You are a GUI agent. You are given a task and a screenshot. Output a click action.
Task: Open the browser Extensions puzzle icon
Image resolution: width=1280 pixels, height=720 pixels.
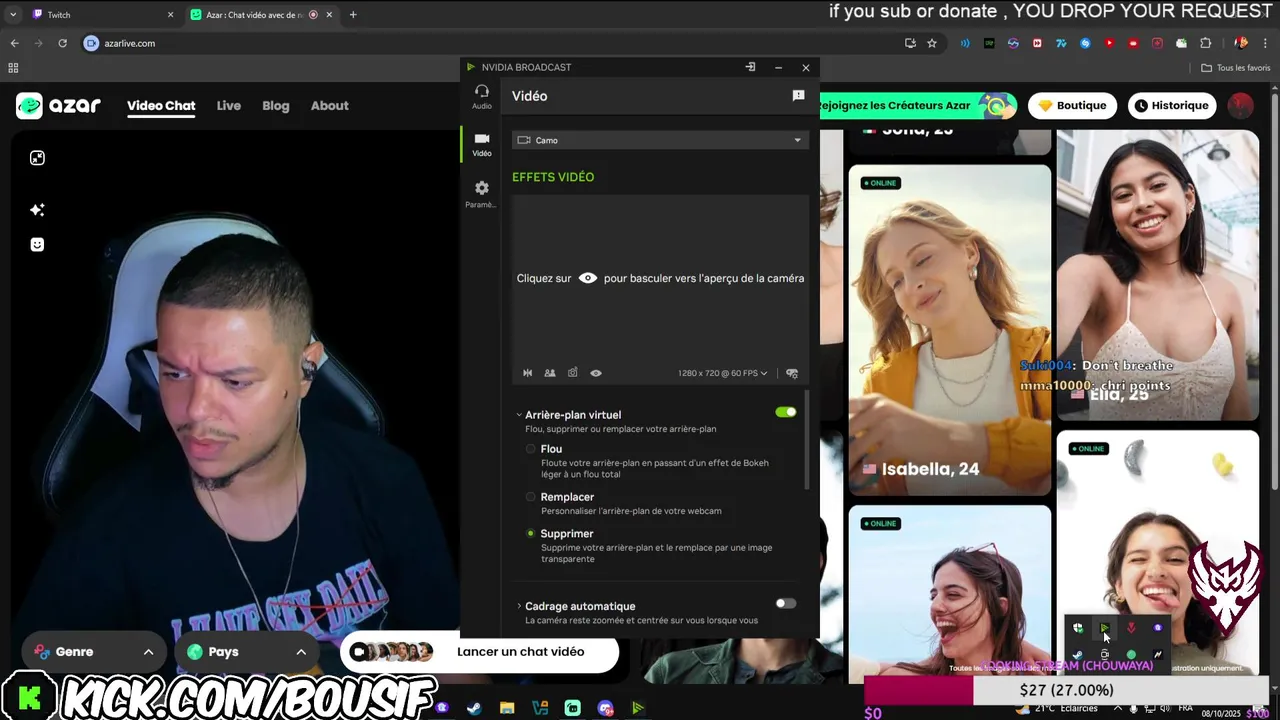click(1205, 43)
